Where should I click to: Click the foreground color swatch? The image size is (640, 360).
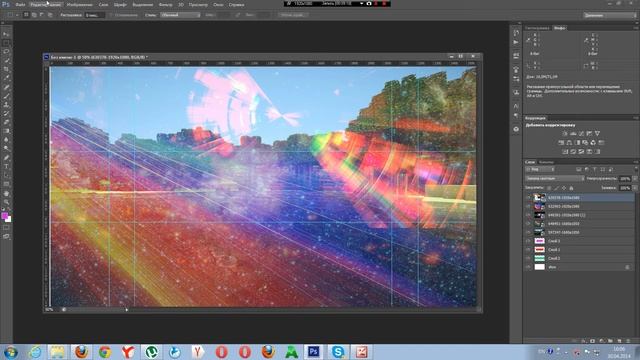click(4, 216)
